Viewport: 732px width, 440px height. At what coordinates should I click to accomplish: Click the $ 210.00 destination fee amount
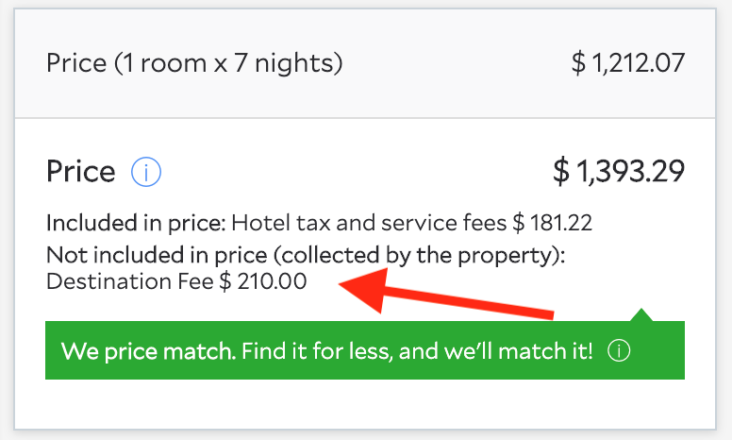point(263,282)
